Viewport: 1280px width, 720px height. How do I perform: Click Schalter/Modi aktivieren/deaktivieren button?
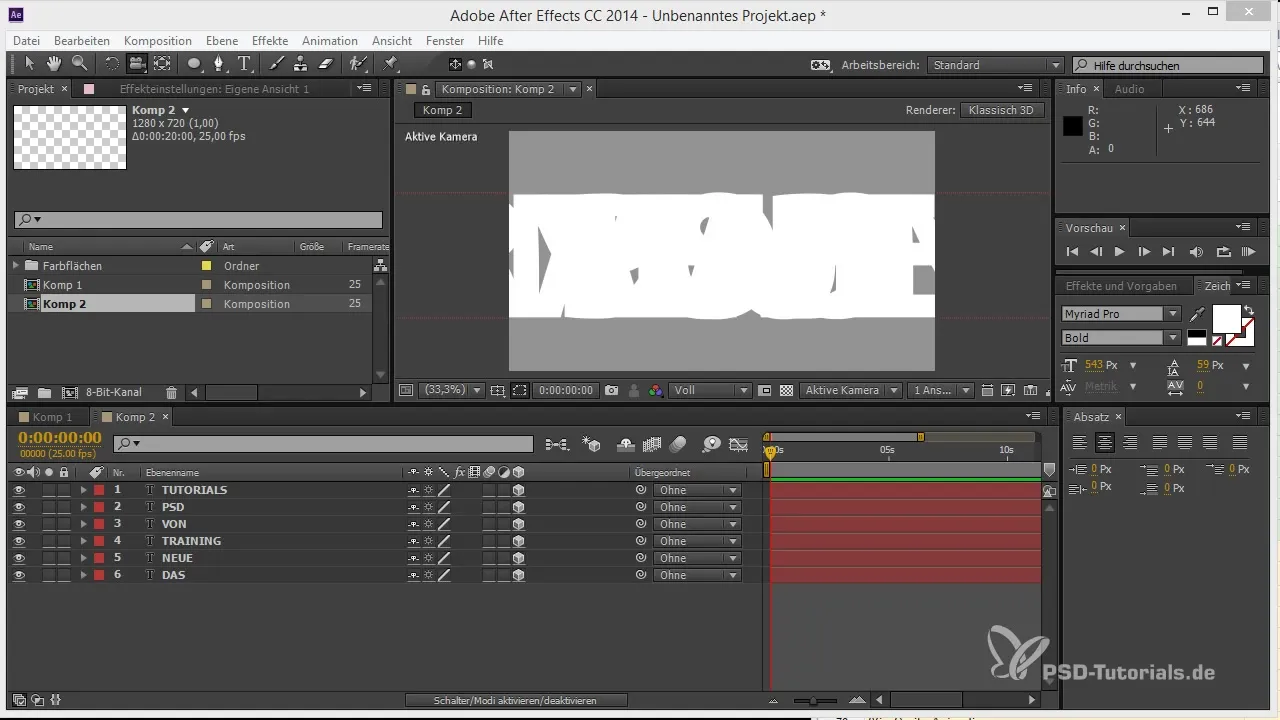516,700
